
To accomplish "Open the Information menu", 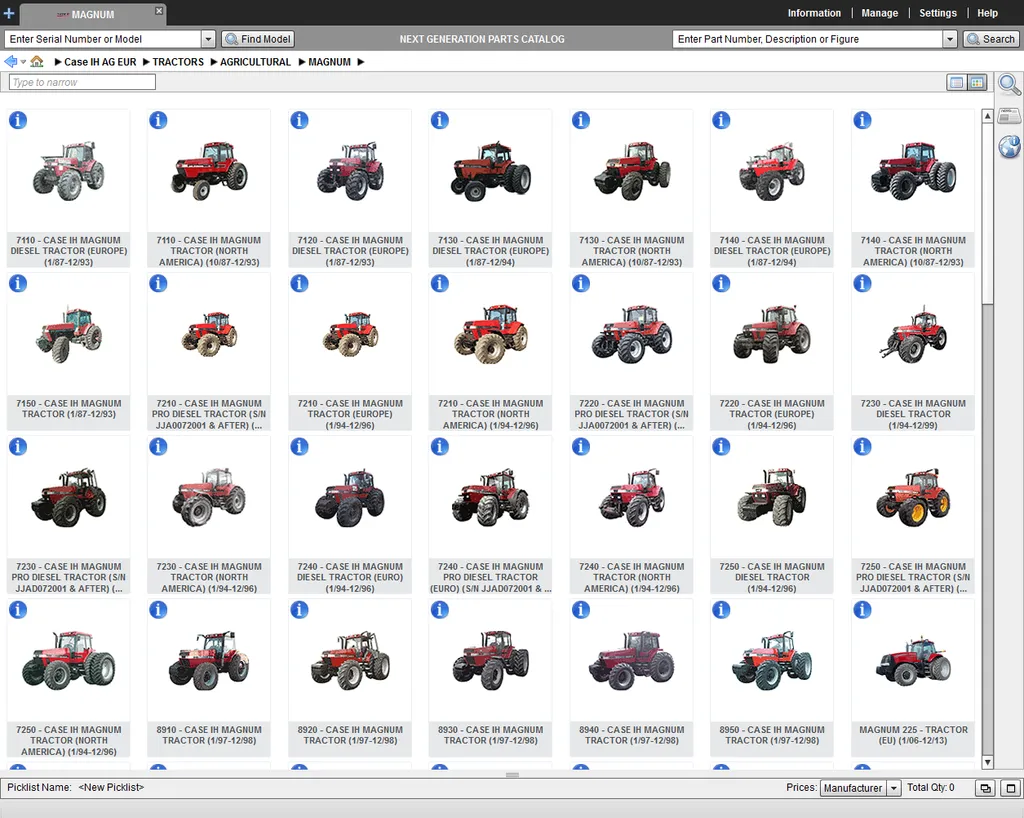I will coord(814,13).
